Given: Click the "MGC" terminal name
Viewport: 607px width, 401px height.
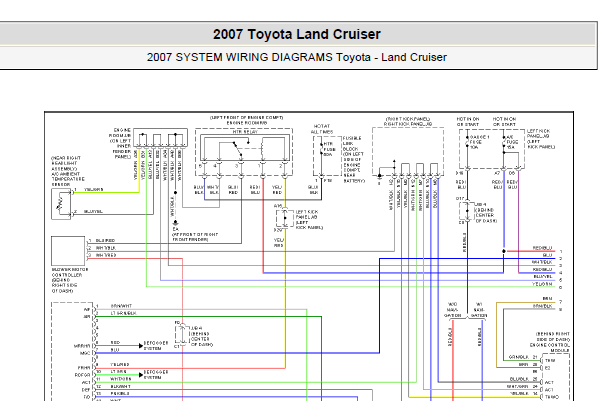Looking at the screenshot, I should [85, 353].
